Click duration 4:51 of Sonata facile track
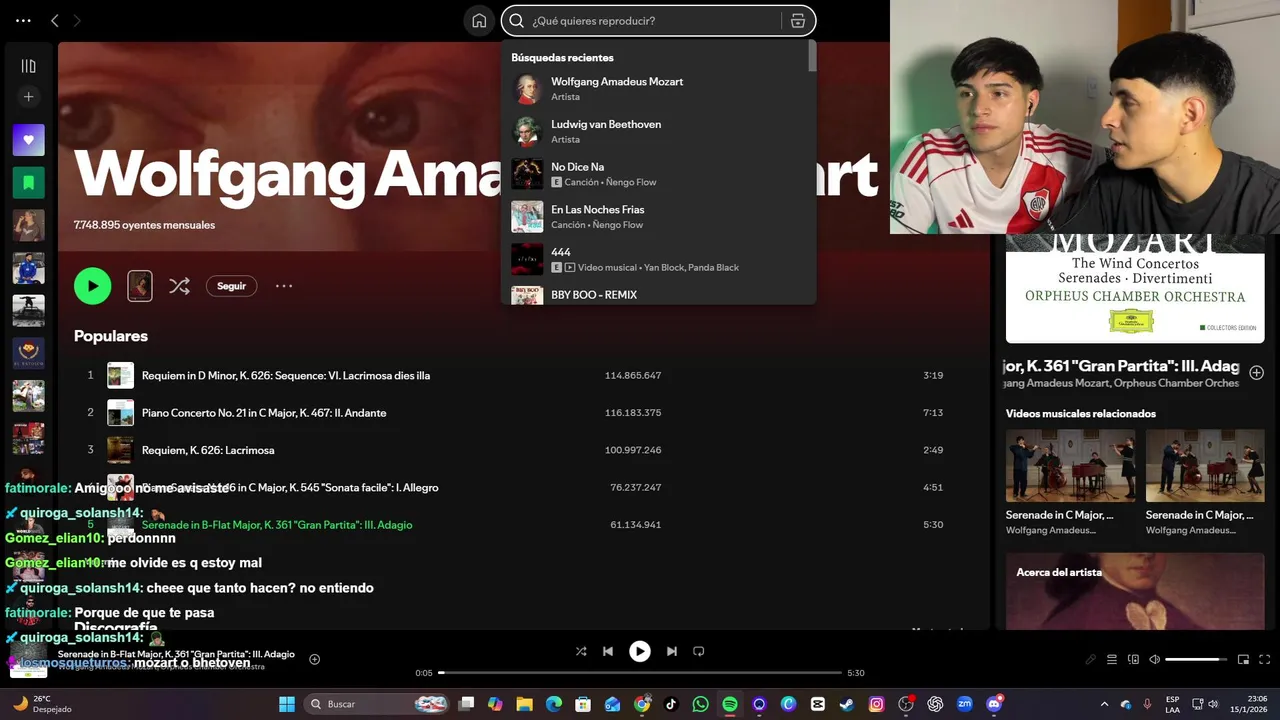Image resolution: width=1280 pixels, height=720 pixels. pyautogui.click(x=932, y=488)
